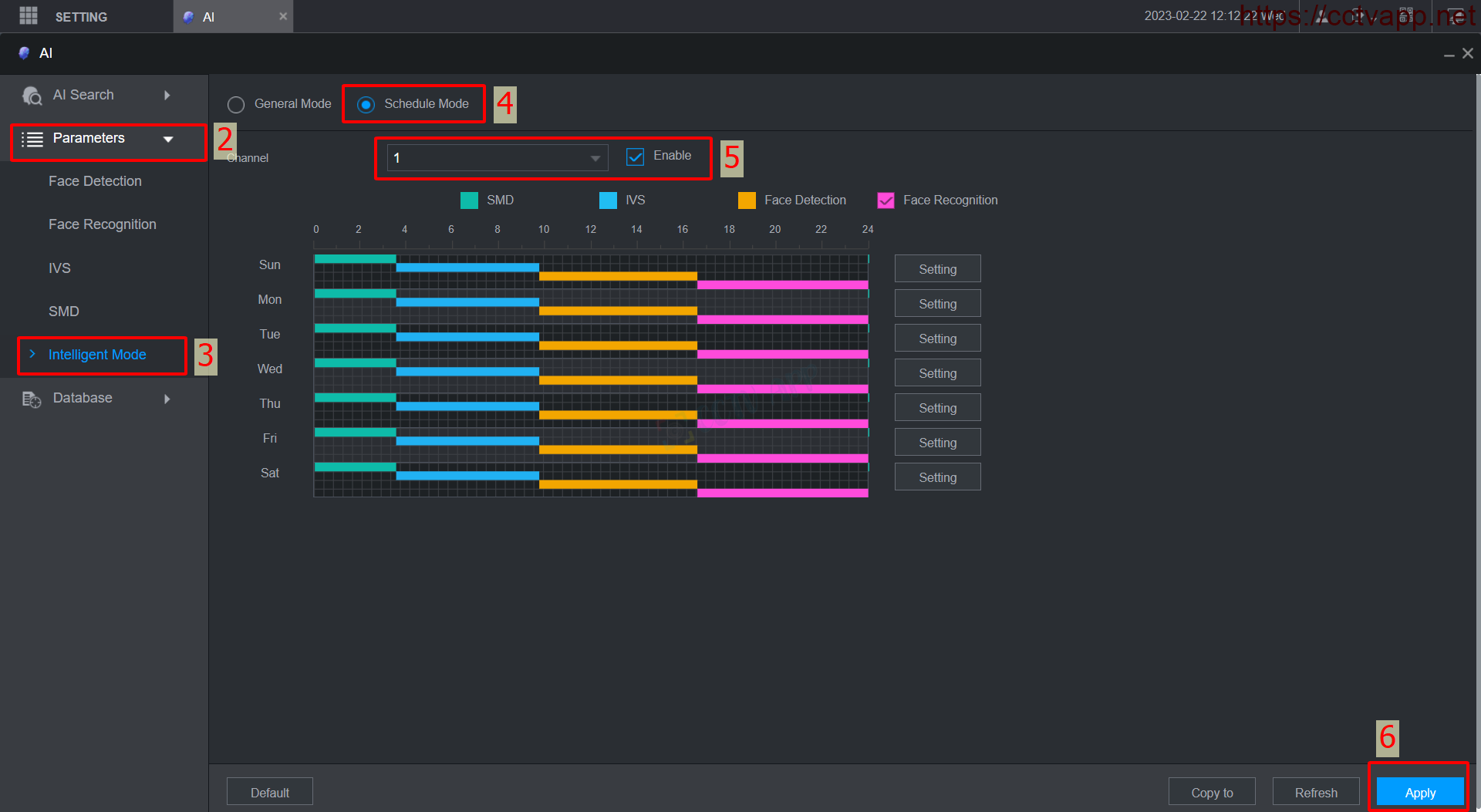
Task: Open Setting for Wednesday schedule
Action: click(937, 373)
